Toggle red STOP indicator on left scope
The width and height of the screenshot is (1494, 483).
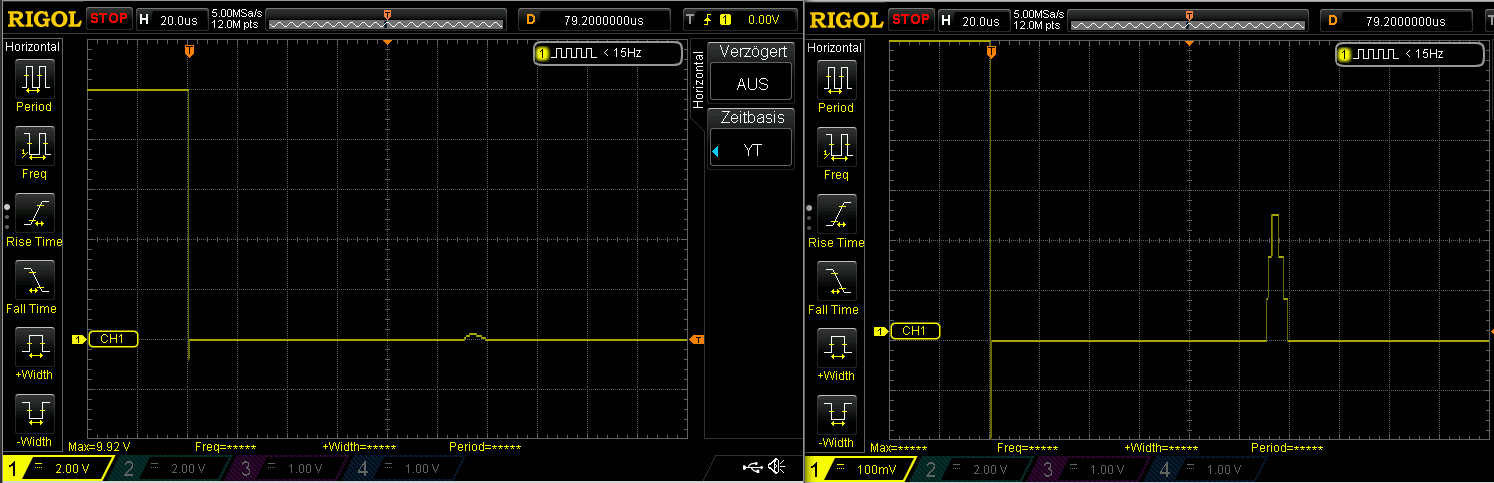108,19
